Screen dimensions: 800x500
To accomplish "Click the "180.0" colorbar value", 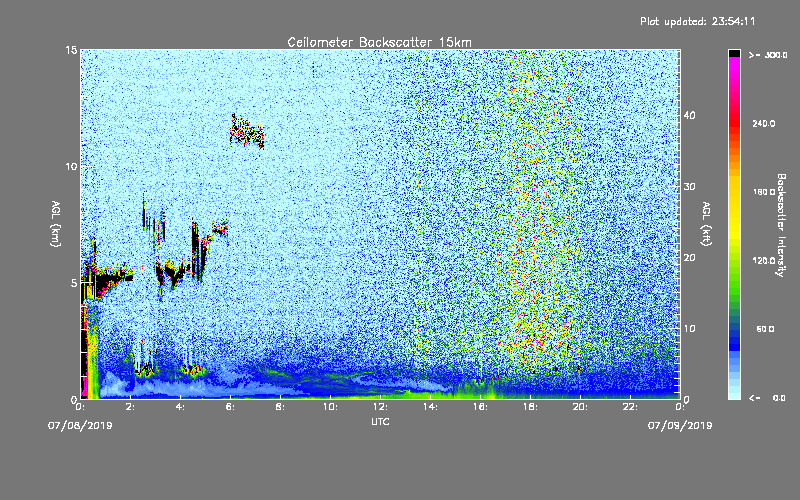I will [x=764, y=192].
